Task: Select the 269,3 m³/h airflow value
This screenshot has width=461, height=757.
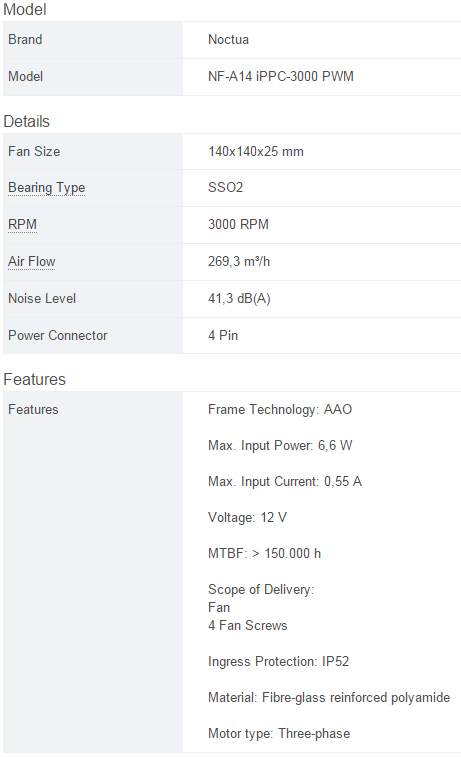Action: point(239,262)
